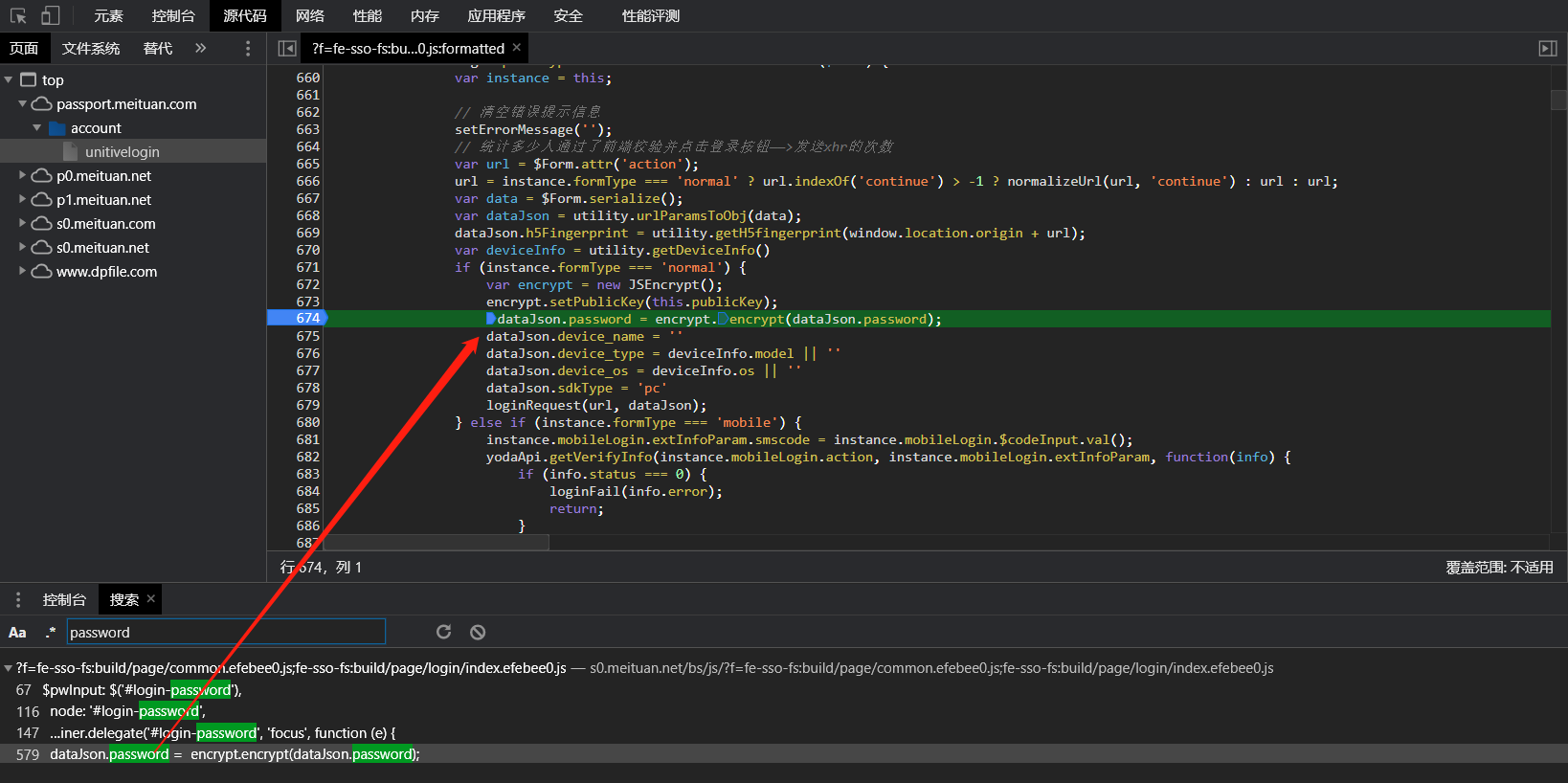This screenshot has width=1568, height=783.
Task: Toggle the device toolbar icon
Action: 50,15
